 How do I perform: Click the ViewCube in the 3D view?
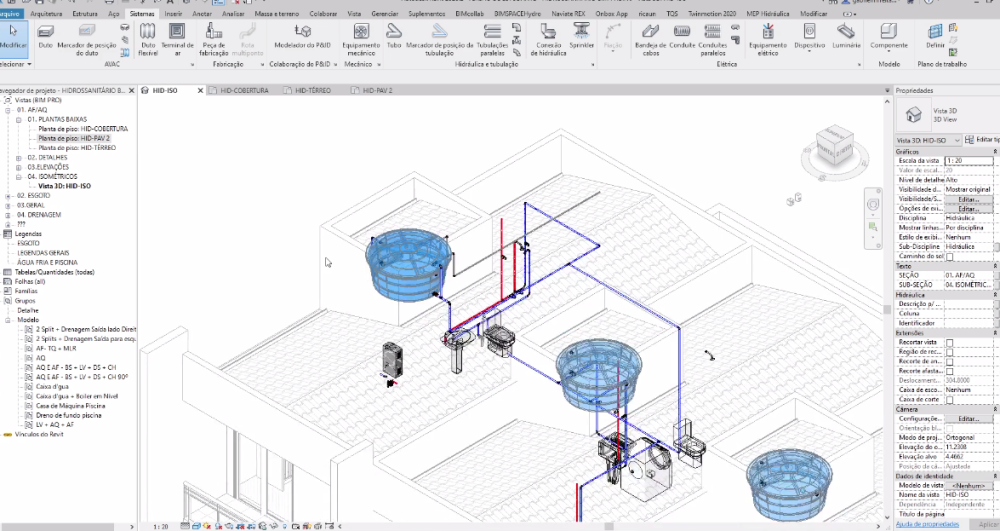point(834,146)
